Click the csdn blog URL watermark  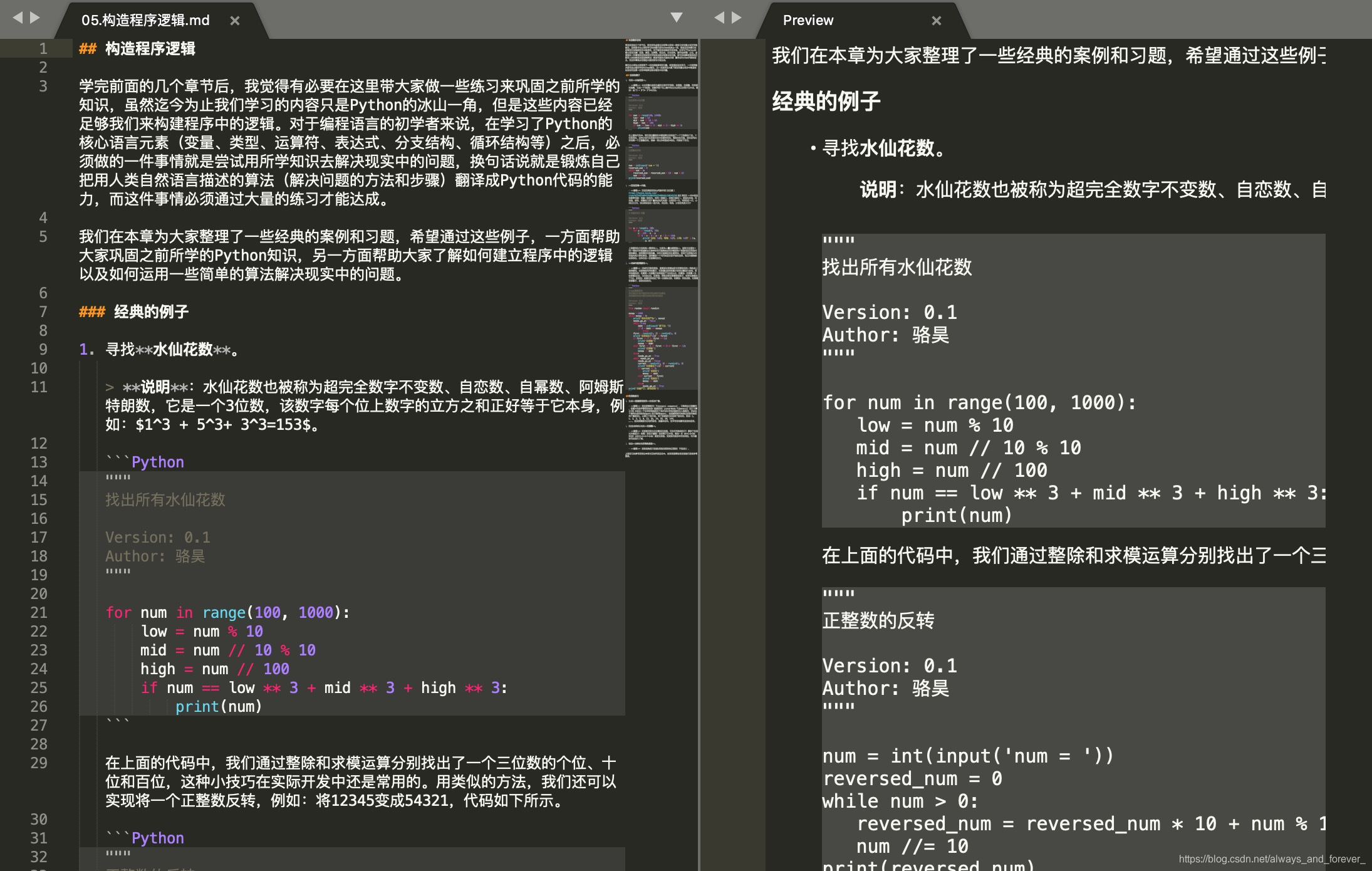(1271, 859)
